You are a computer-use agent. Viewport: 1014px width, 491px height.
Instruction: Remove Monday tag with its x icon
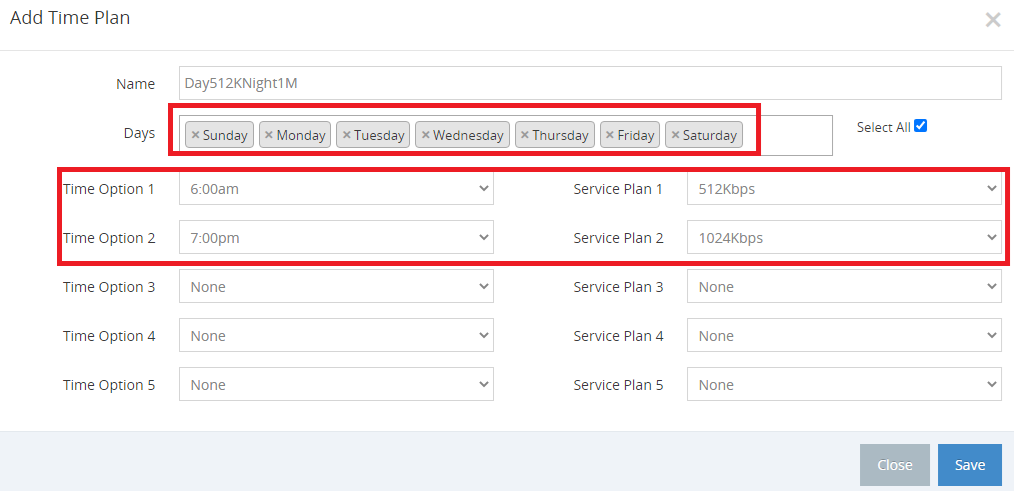269,135
